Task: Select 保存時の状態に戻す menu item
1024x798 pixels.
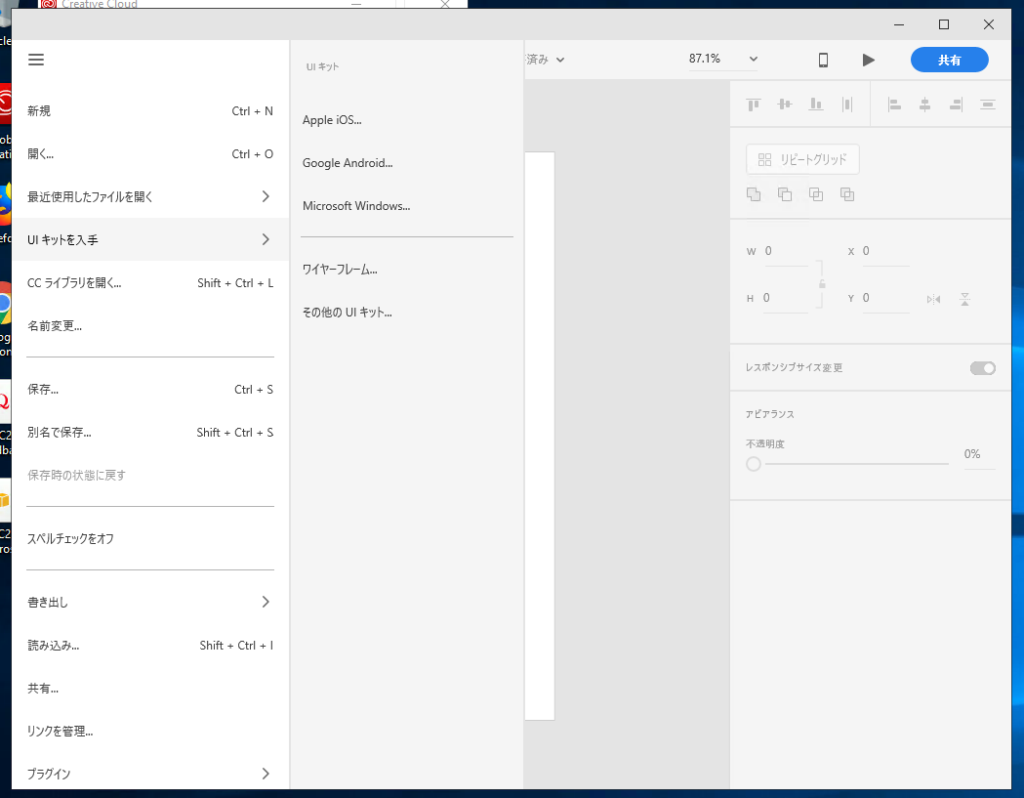Action: pyautogui.click(x=150, y=475)
